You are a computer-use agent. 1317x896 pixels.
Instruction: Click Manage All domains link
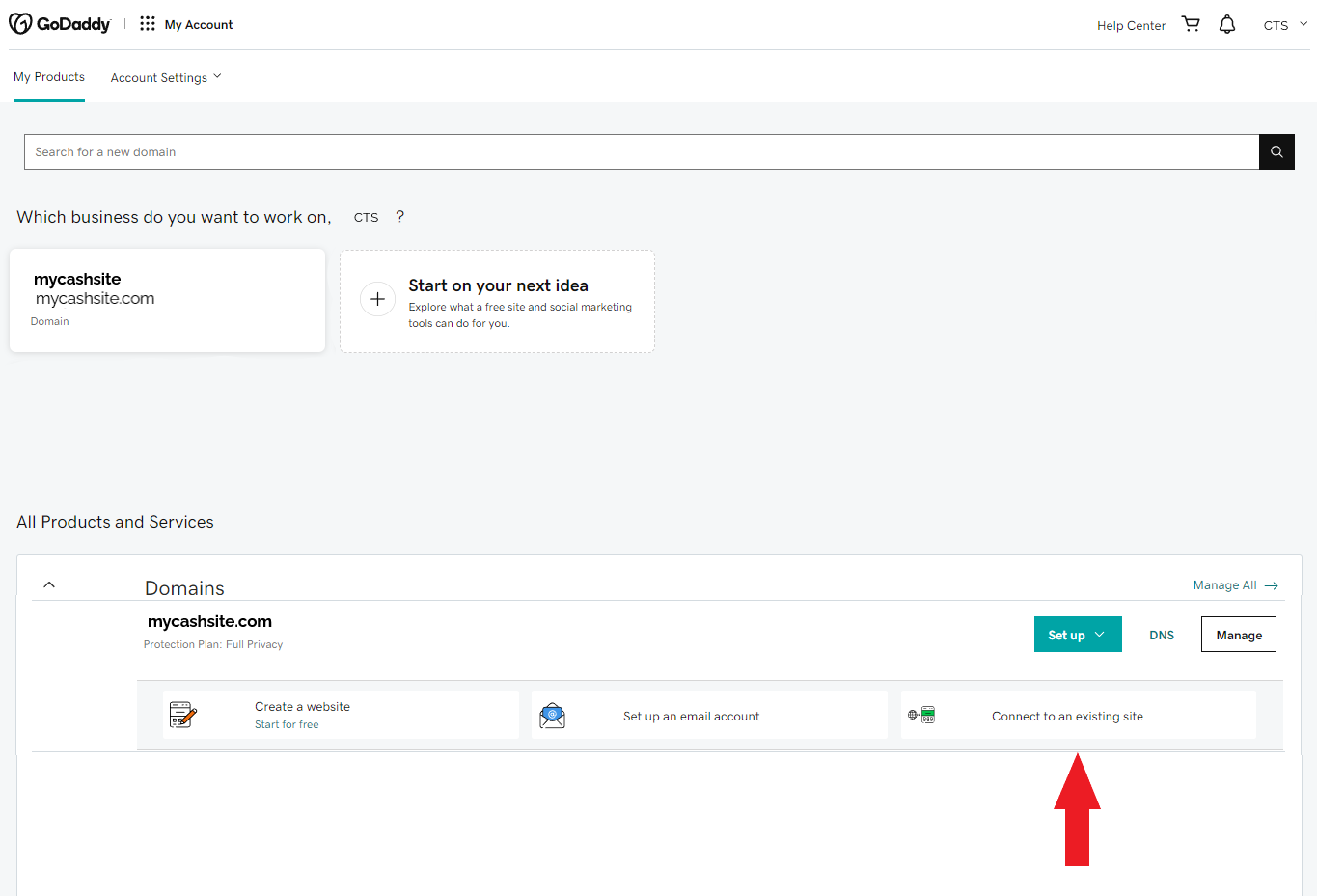[x=1234, y=585]
